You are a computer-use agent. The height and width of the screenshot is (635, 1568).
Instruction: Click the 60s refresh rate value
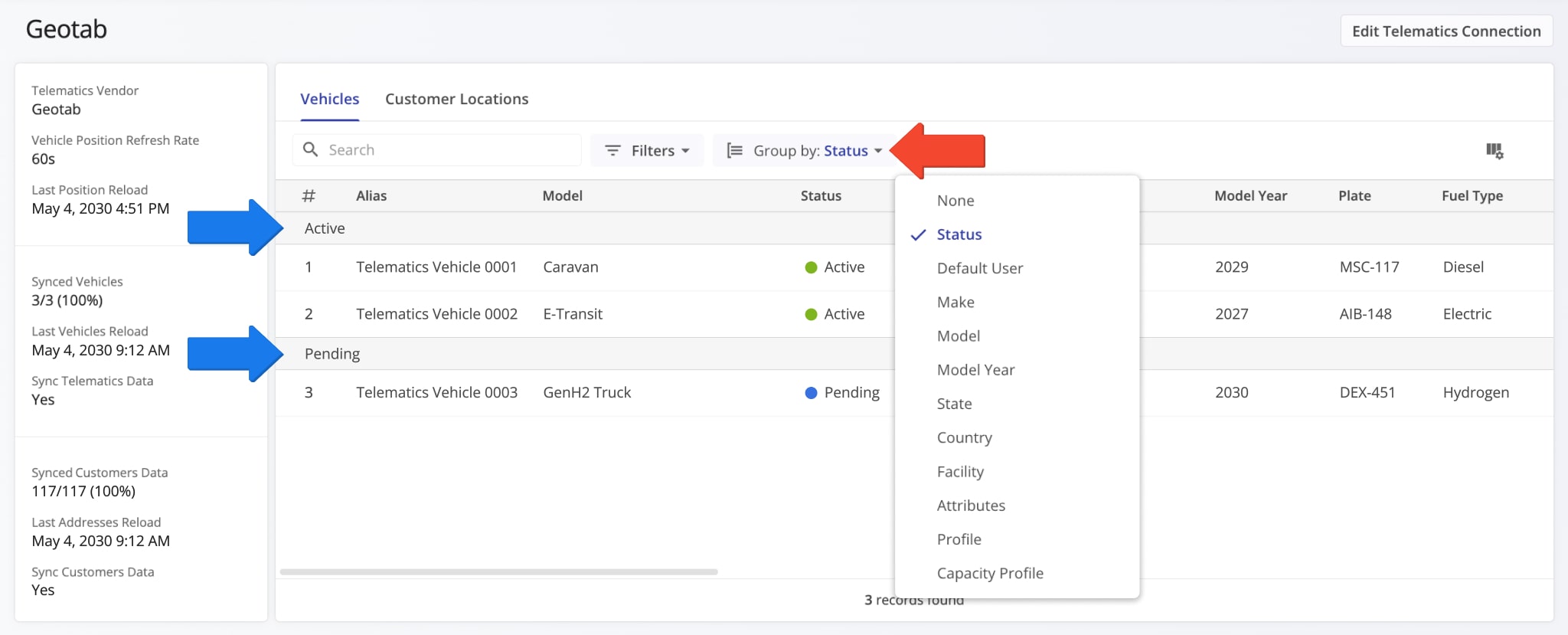43,159
